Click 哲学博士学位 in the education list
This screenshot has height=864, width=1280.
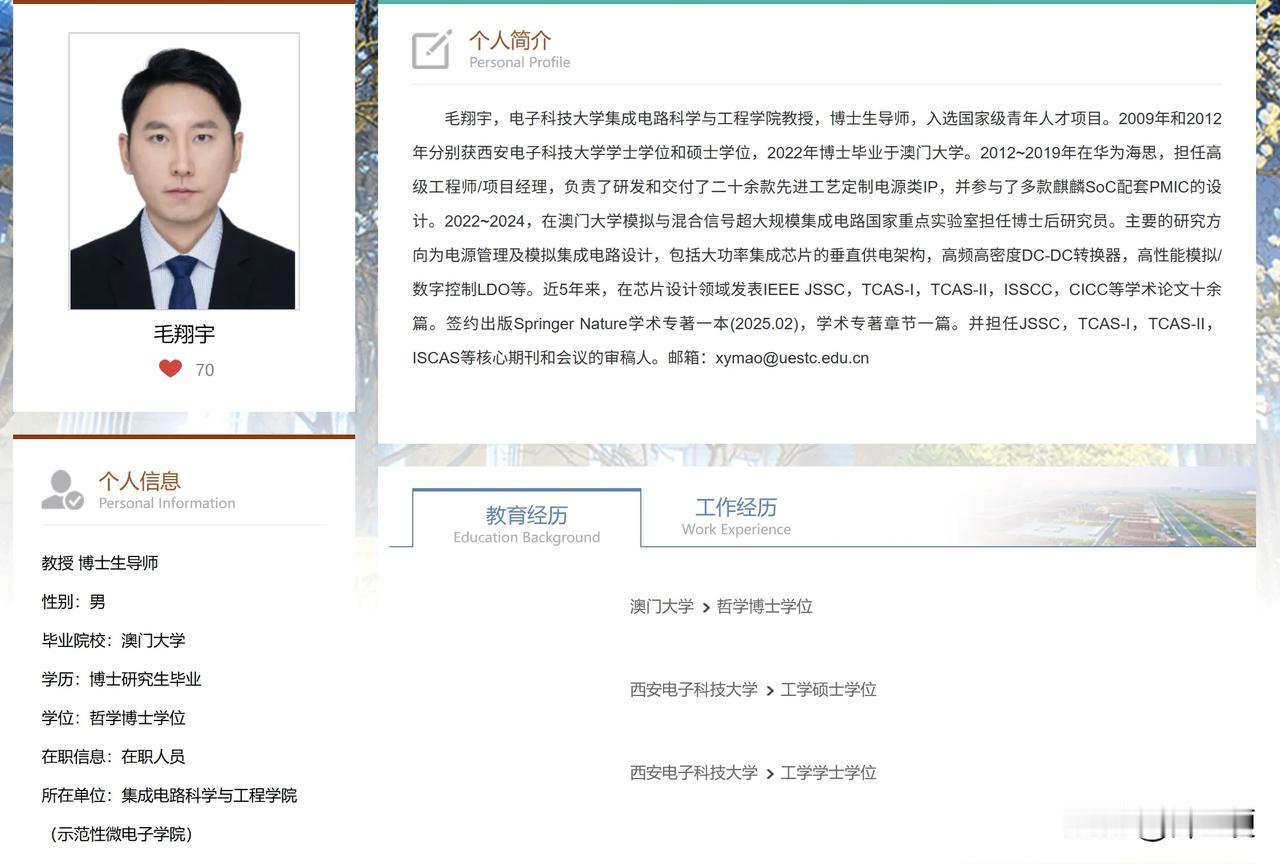[x=765, y=607]
